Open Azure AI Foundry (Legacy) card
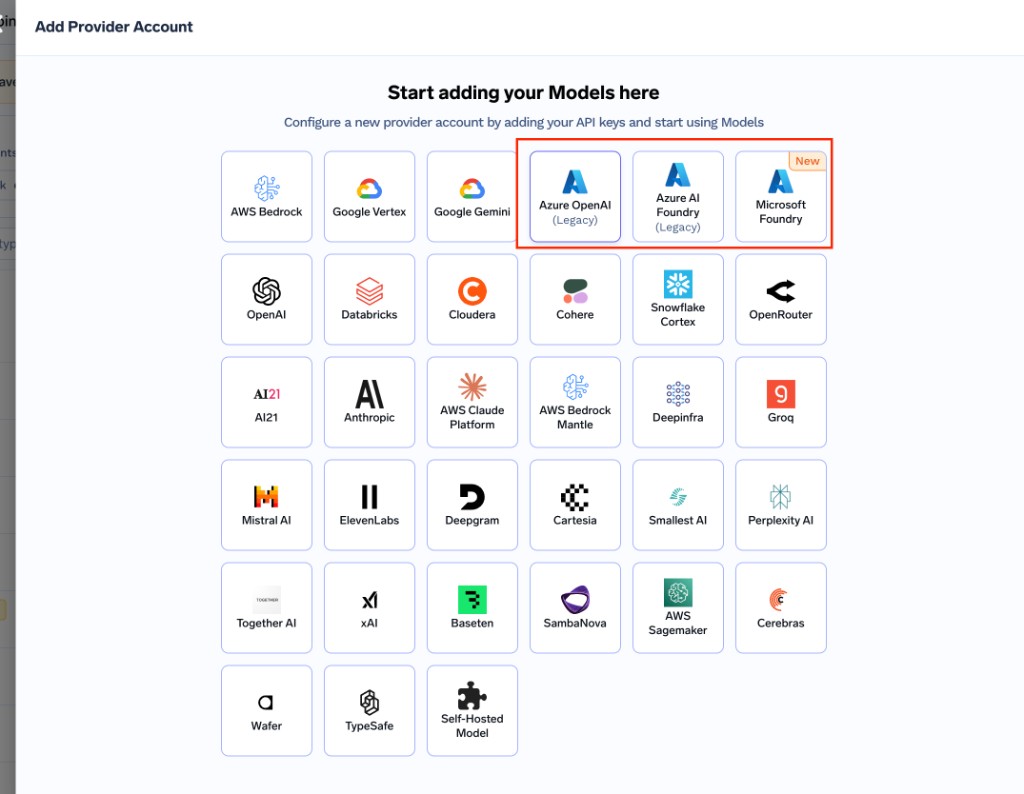This screenshot has height=794, width=1024. click(678, 197)
